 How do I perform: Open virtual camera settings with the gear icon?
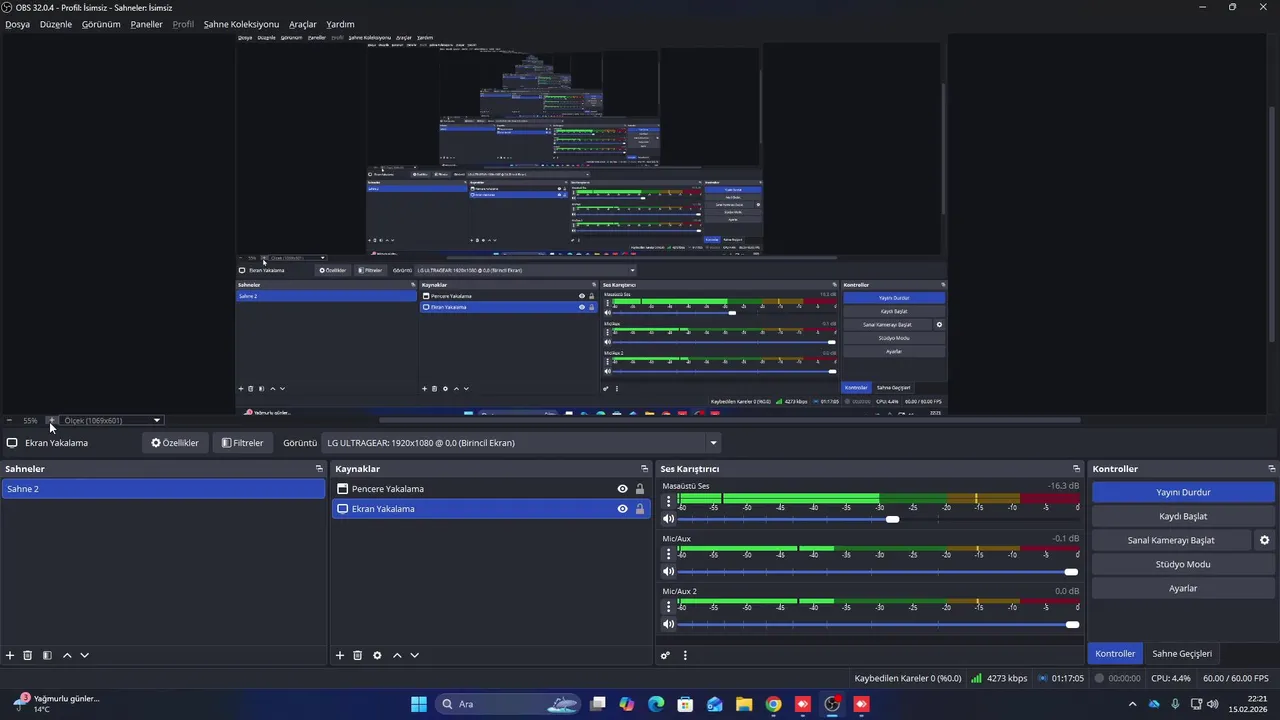[1264, 540]
